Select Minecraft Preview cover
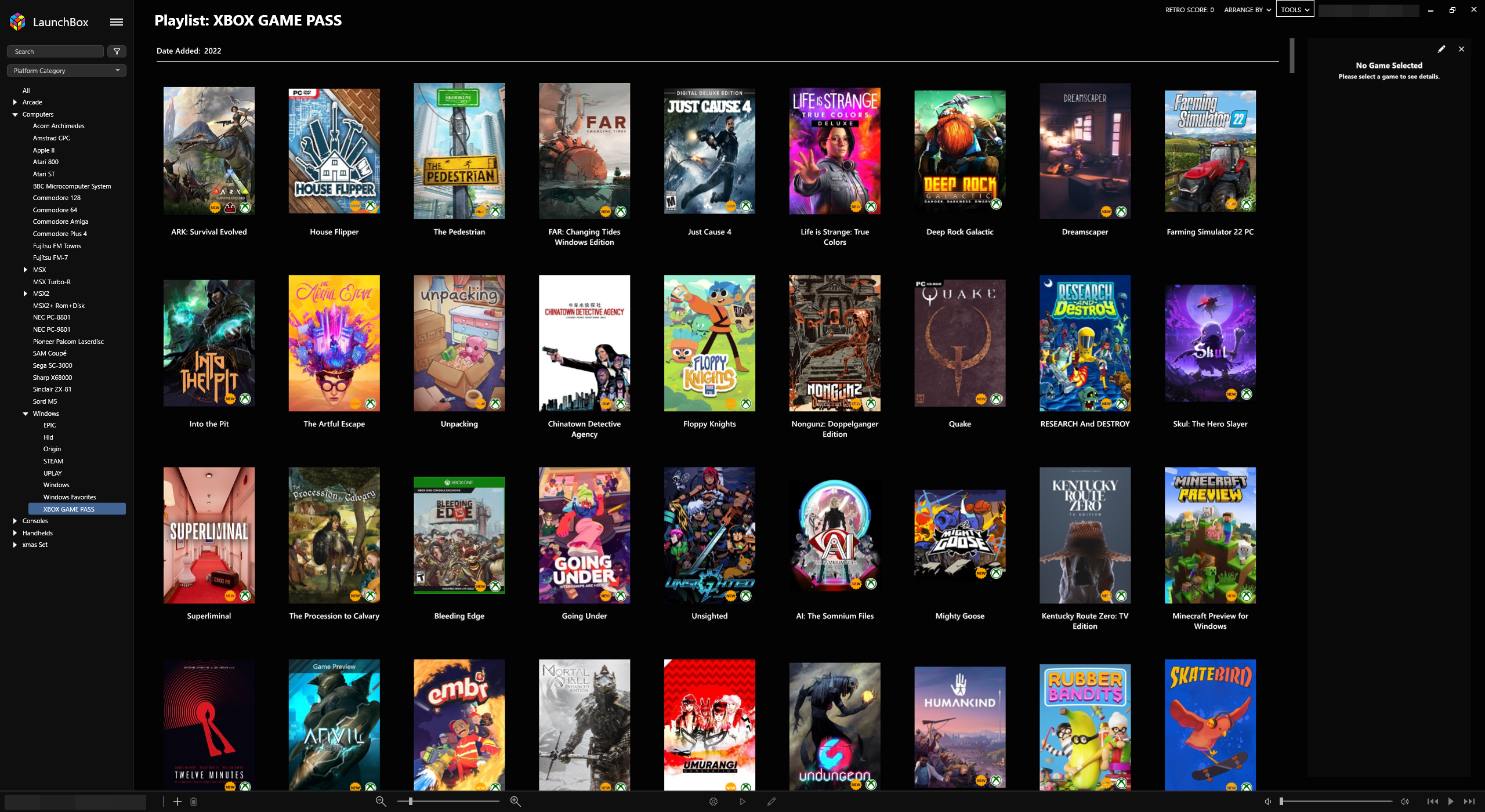This screenshot has width=1485, height=812. (1210, 535)
